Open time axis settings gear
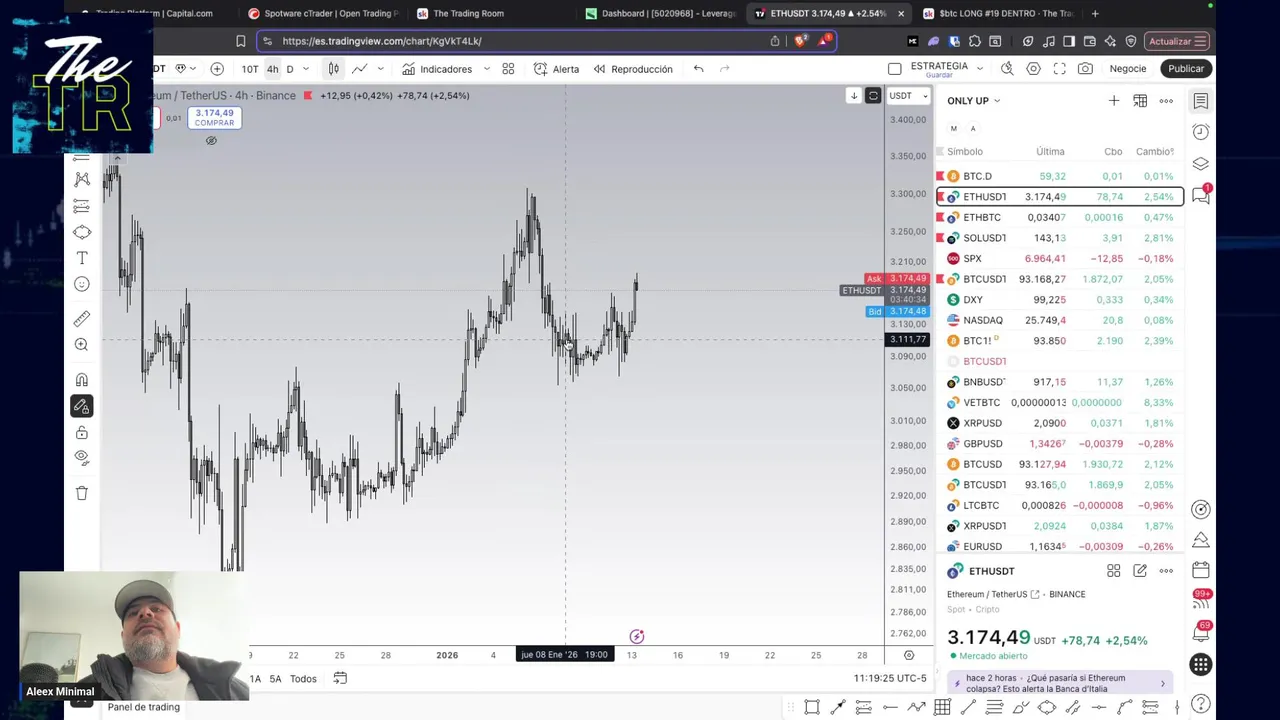 click(909, 655)
